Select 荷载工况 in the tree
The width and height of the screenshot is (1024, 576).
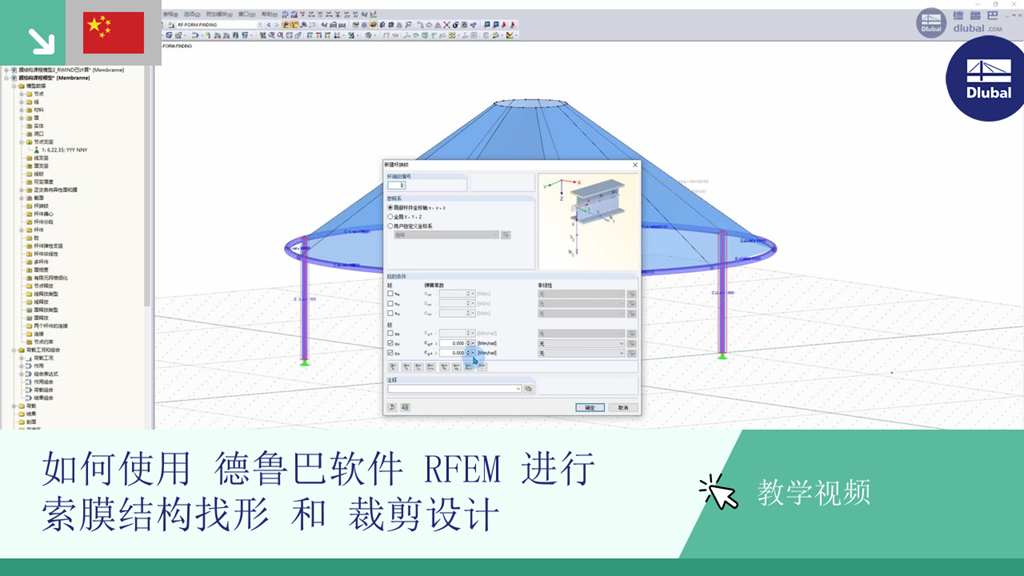tap(44, 358)
